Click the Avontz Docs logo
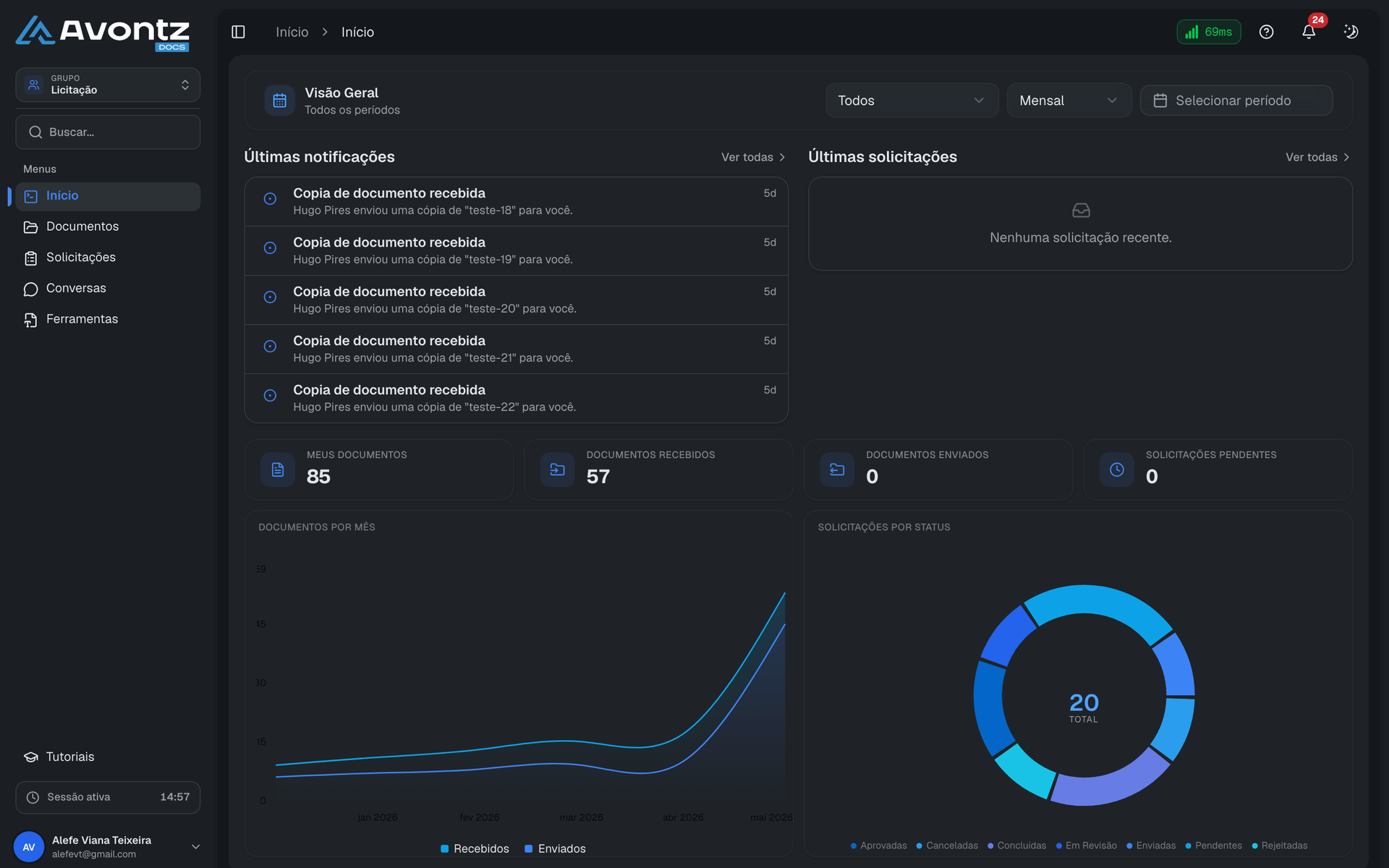The width and height of the screenshot is (1389, 868). (103, 33)
